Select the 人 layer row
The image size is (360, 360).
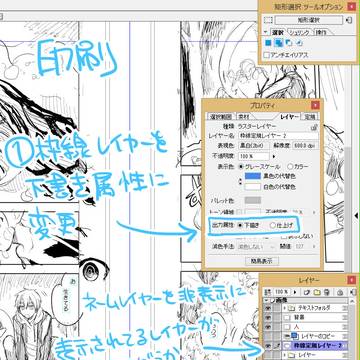[315, 326]
